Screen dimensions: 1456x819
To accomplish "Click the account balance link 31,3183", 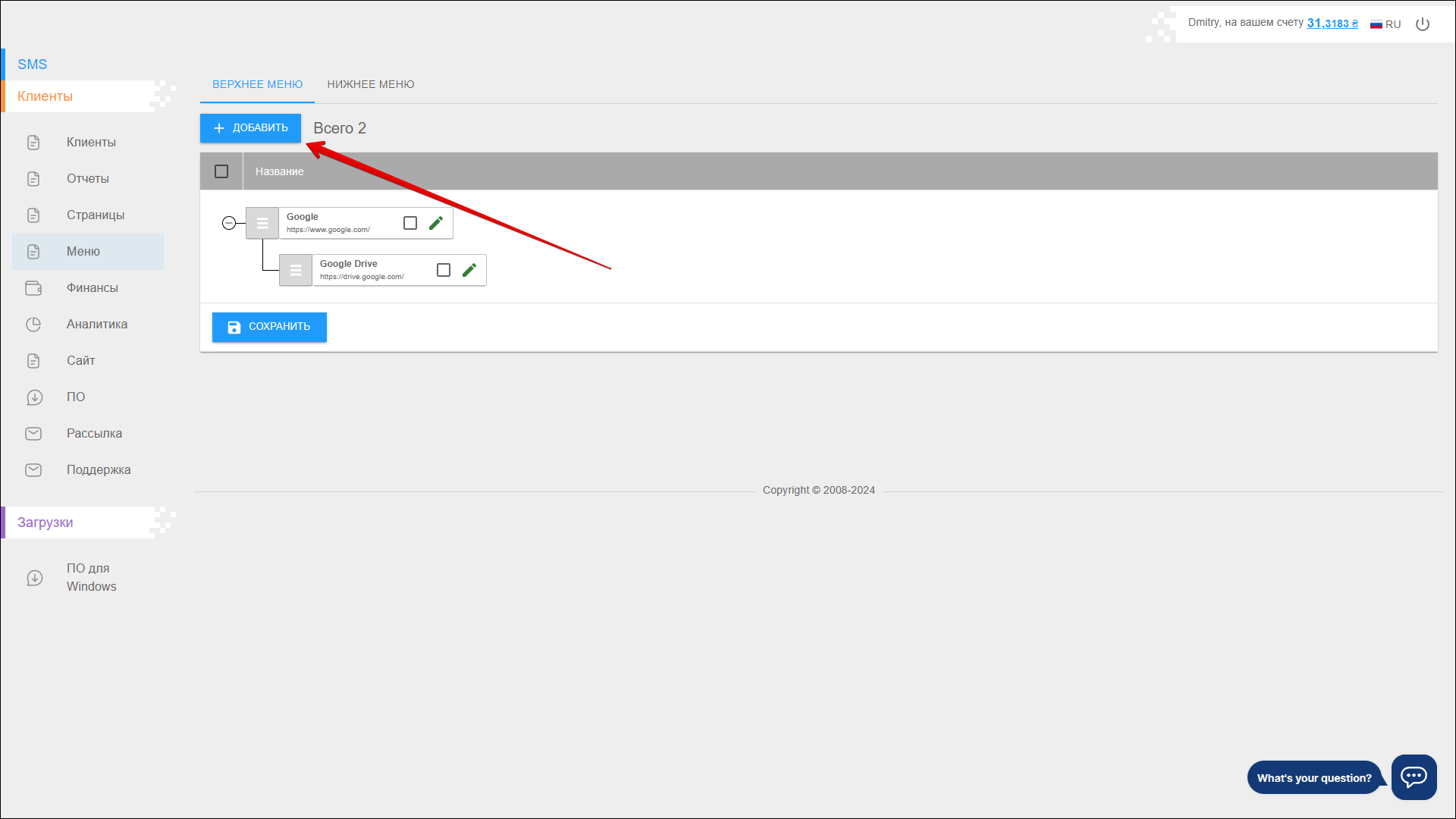I will tap(1332, 24).
